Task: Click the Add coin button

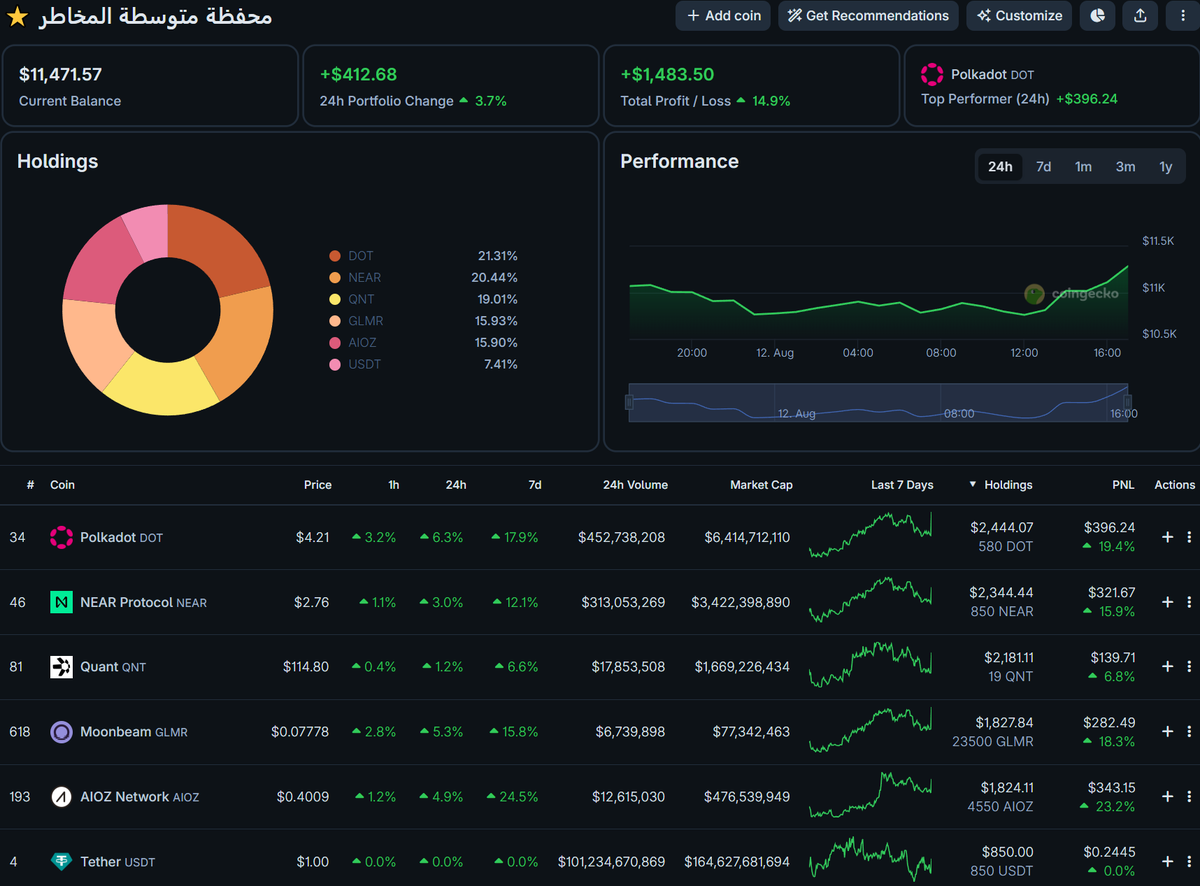Action: click(x=724, y=16)
